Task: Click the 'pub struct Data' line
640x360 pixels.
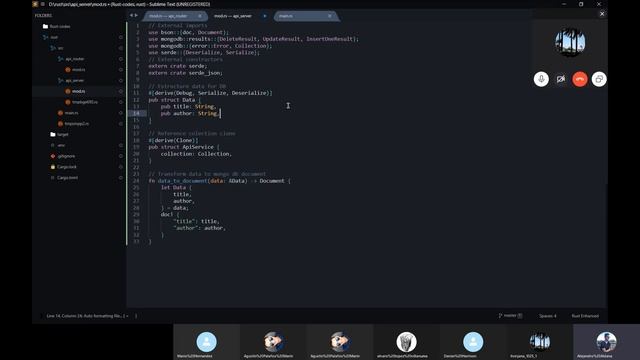Action: pyautogui.click(x=175, y=100)
